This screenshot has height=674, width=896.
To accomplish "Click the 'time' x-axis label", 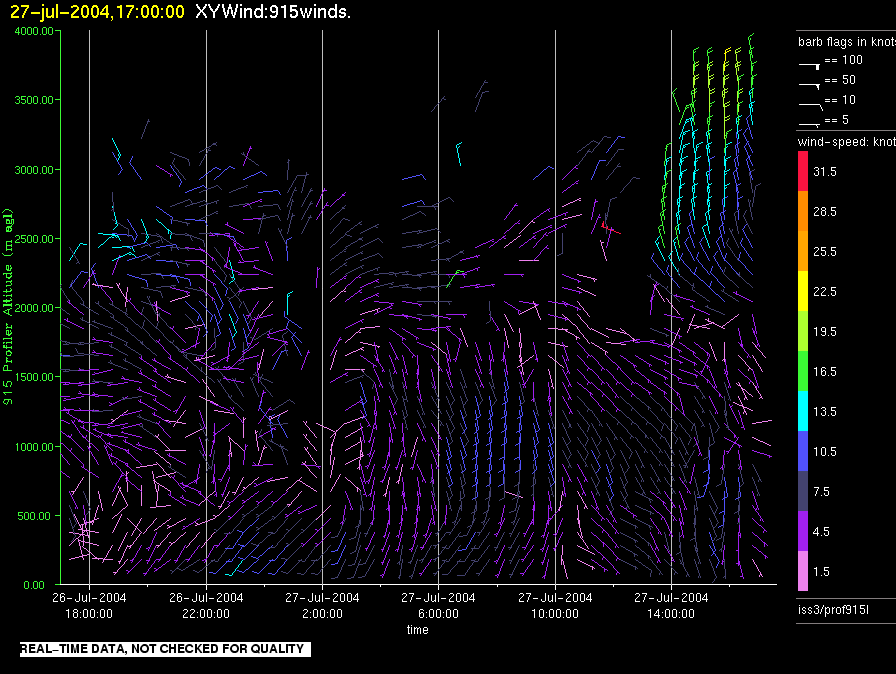I will 418,629.
